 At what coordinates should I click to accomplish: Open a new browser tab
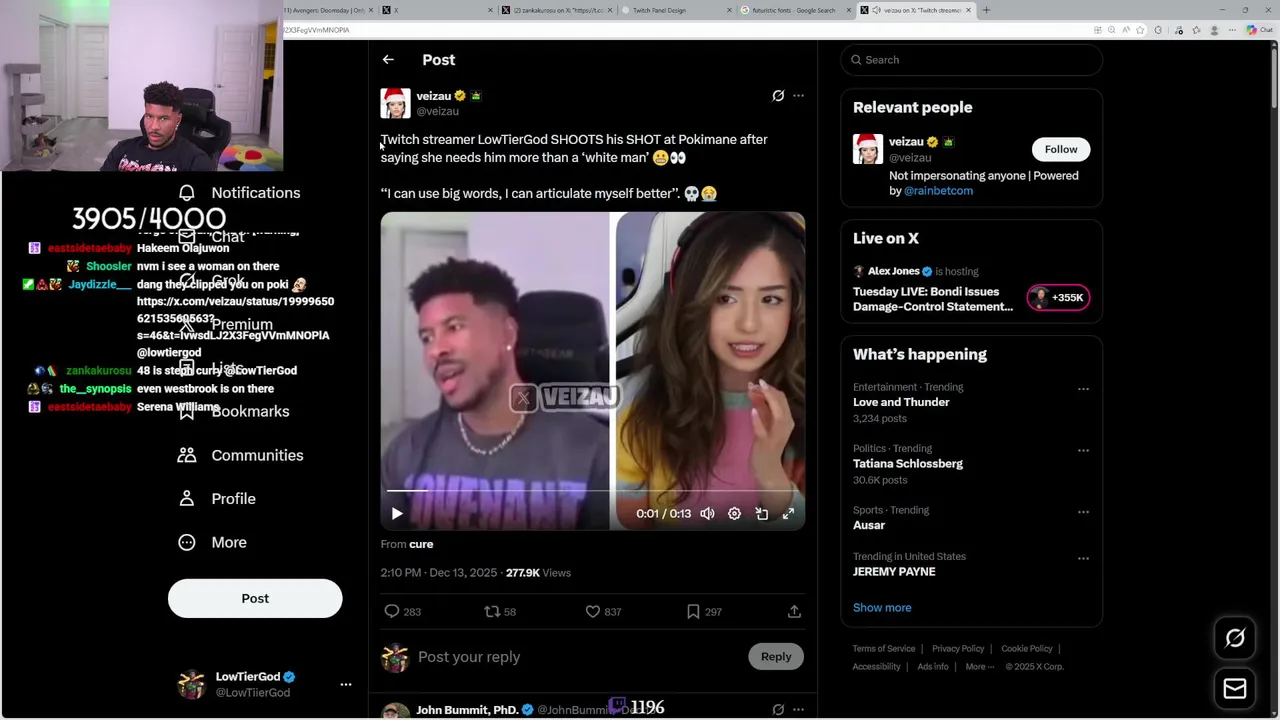tap(986, 10)
